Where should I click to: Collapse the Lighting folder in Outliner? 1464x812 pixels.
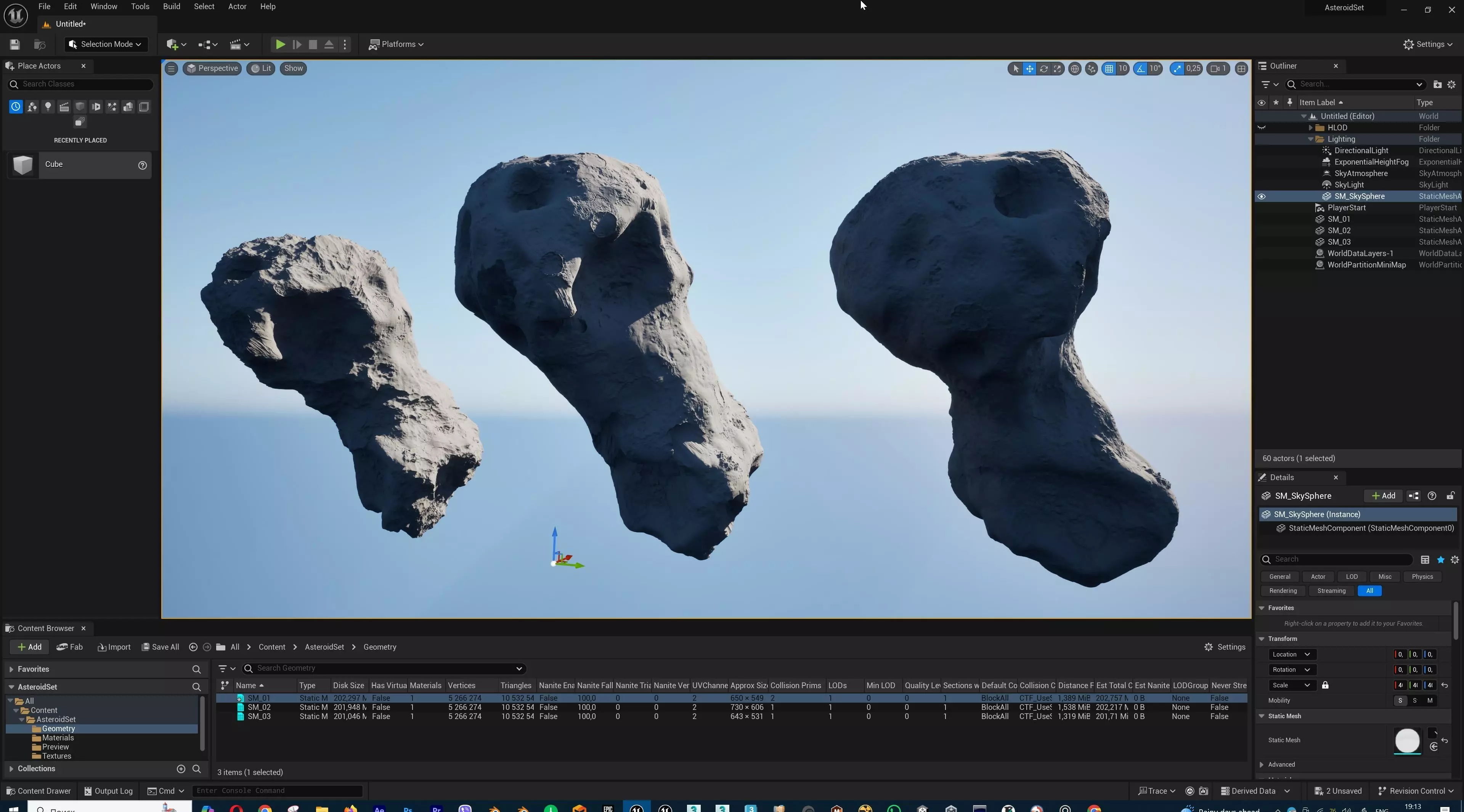[1311, 139]
